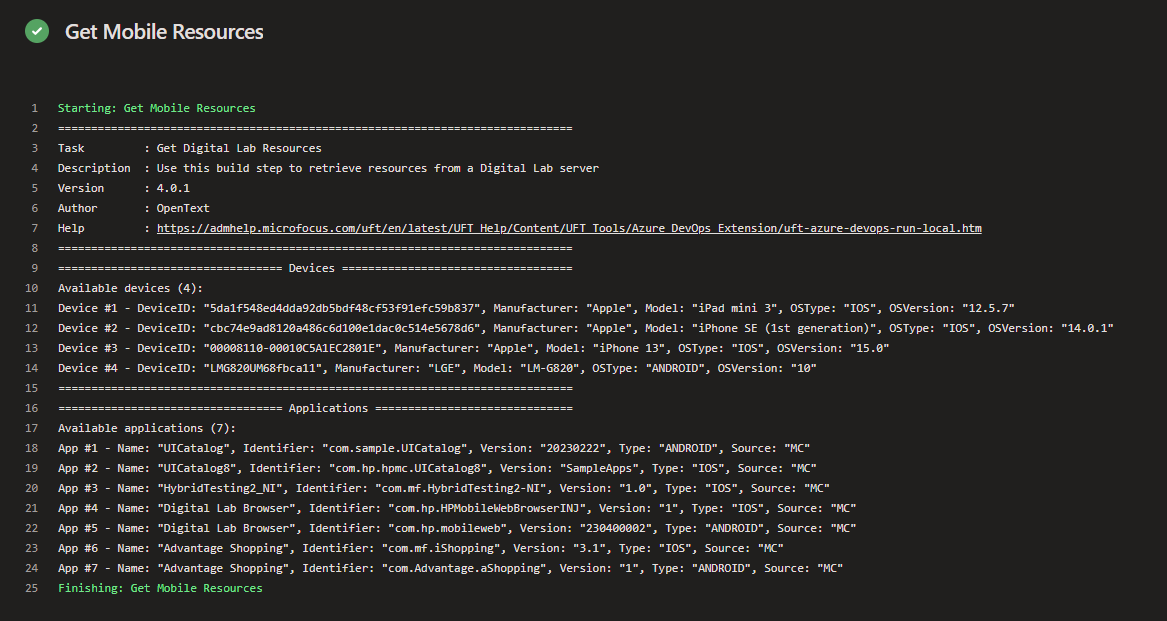
Task: Click the UICatalog8 app log line
Action: point(437,468)
